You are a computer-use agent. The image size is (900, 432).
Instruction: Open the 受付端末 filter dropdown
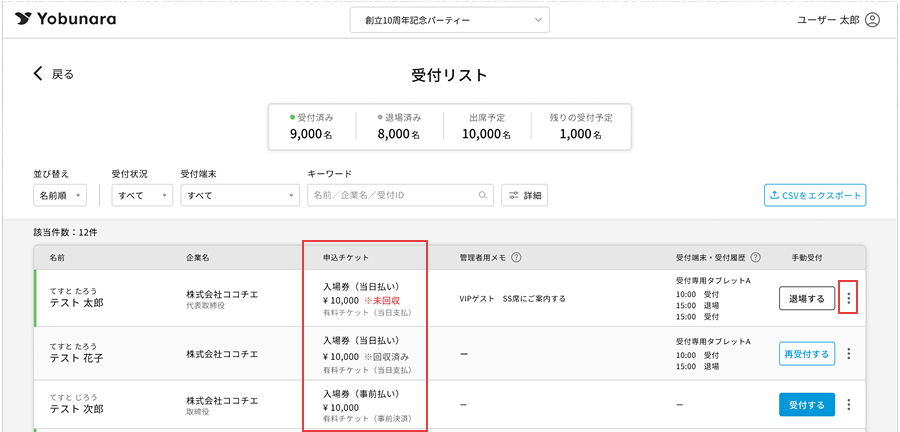(x=238, y=195)
